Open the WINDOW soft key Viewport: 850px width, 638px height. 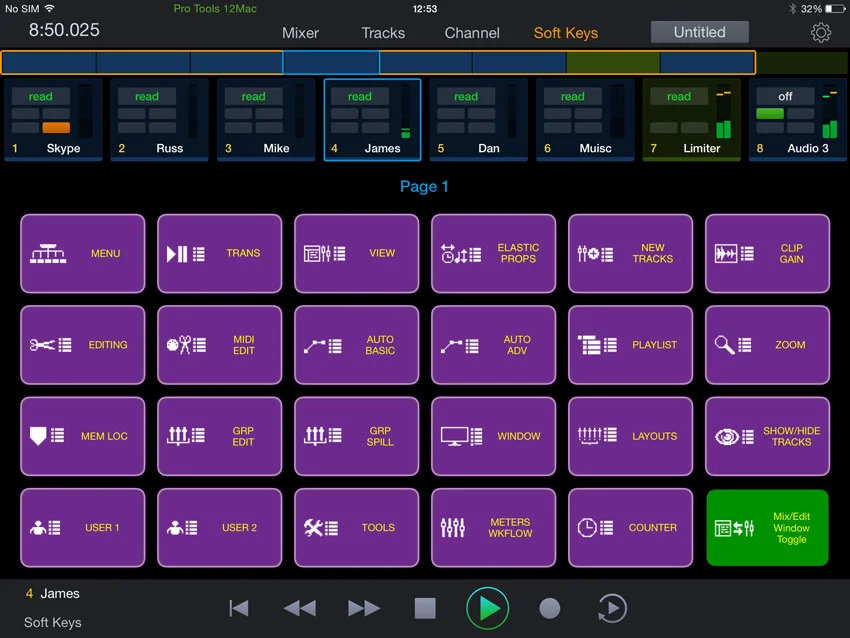point(493,436)
